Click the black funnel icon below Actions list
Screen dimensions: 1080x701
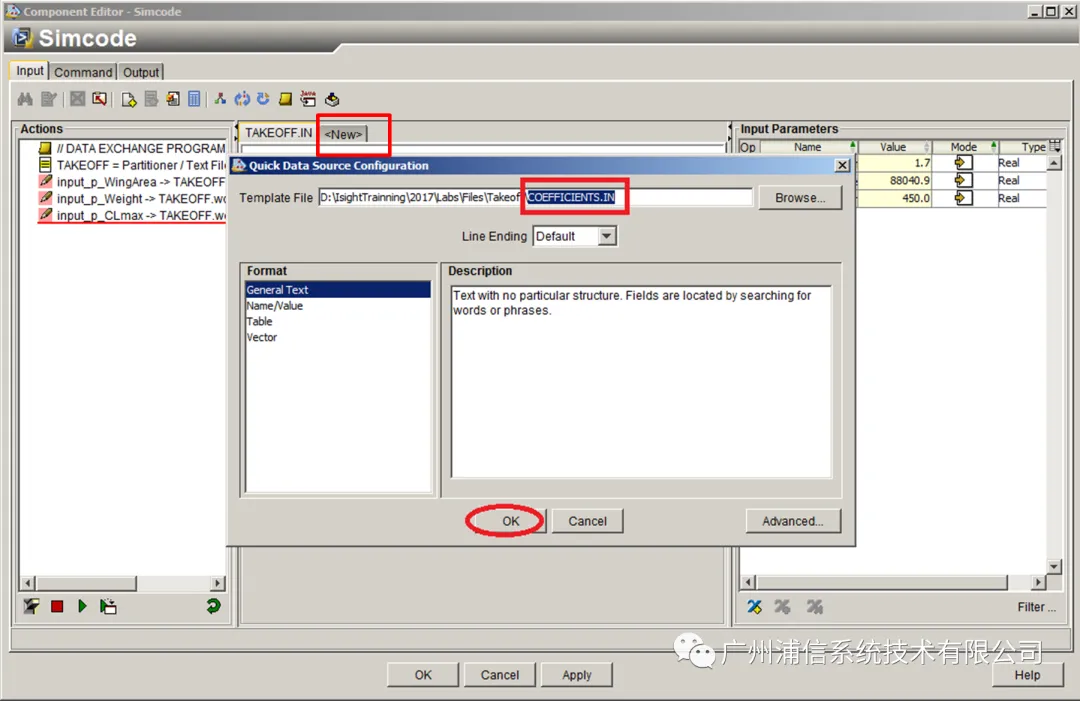tap(32, 606)
